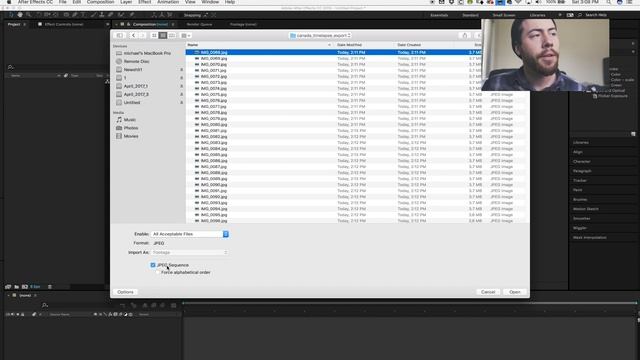Click the search magnifier in Project panel

click(10, 67)
